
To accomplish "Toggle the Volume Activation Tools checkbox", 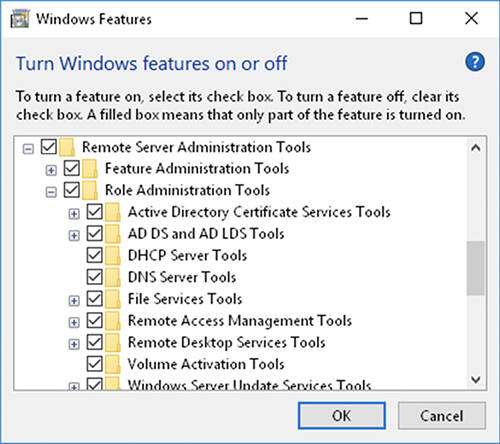I will [95, 364].
